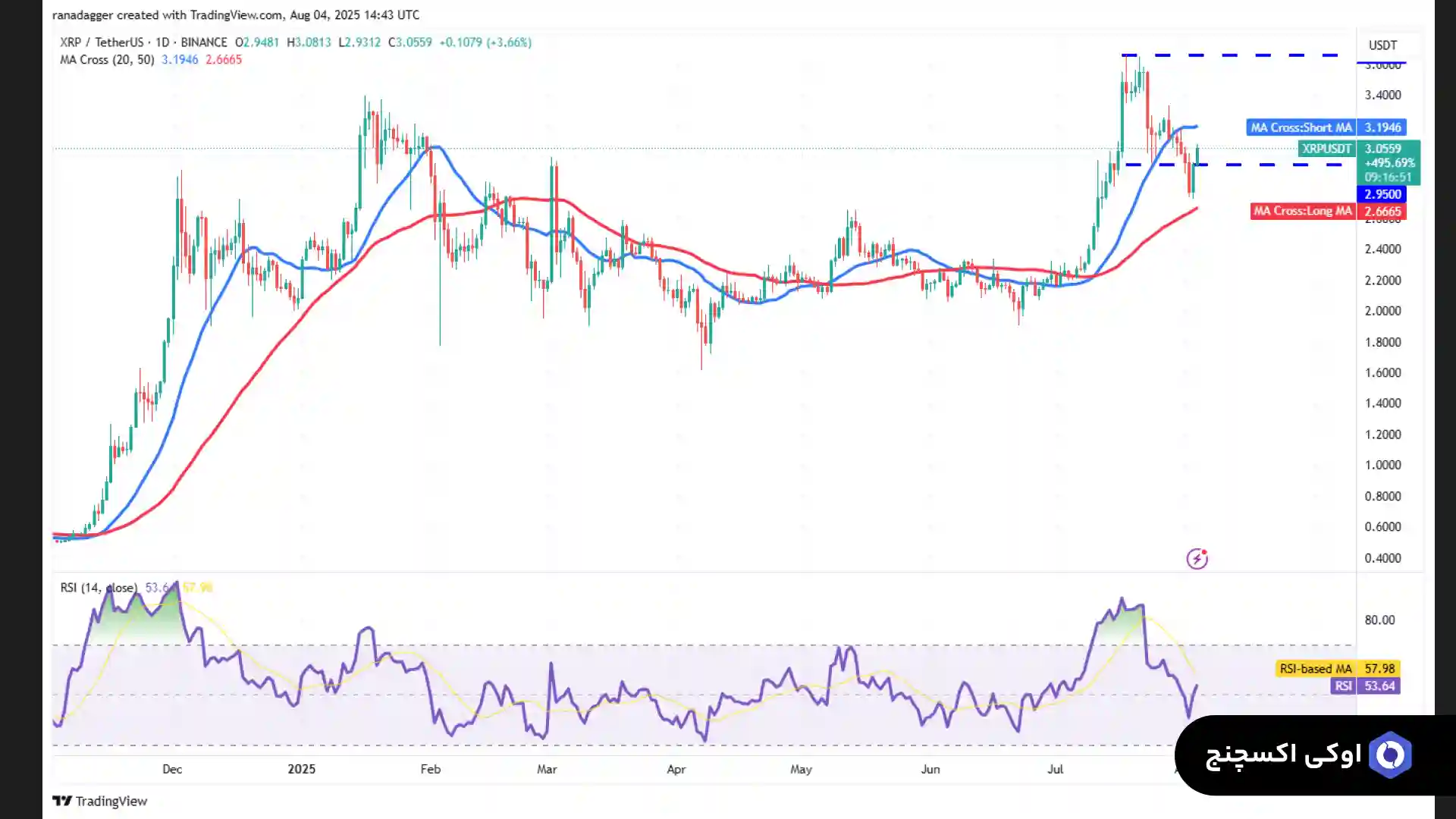Click the OK Exchange Persian text banner
1456x819 pixels.
[1283, 755]
